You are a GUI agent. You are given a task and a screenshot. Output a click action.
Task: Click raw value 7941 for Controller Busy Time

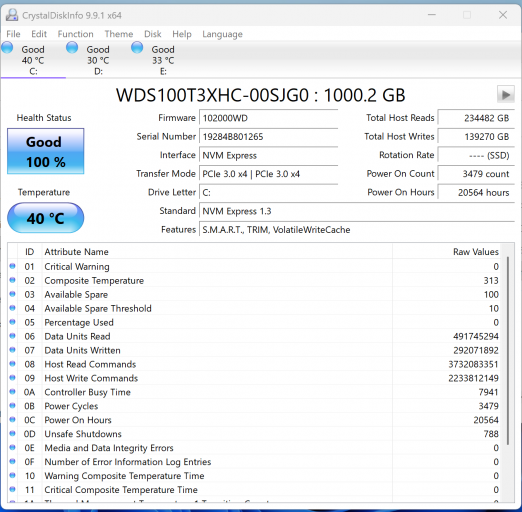click(488, 392)
